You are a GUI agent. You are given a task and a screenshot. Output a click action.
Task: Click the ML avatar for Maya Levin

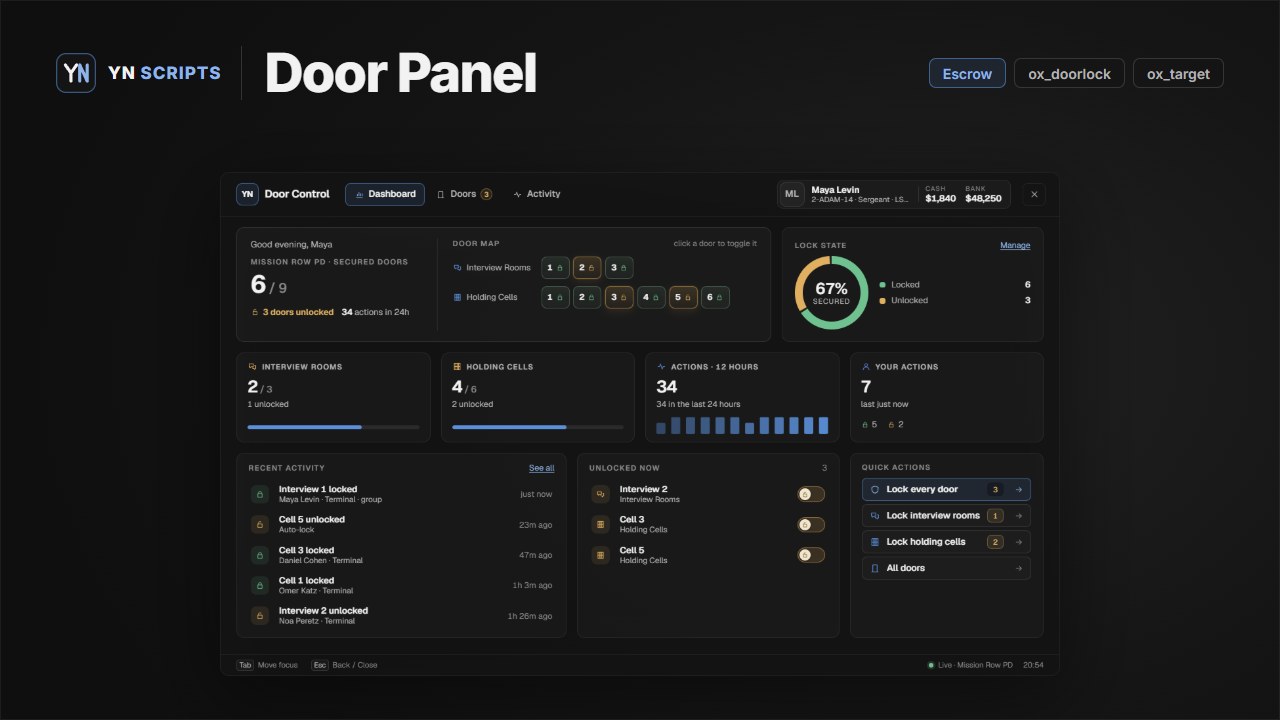point(792,194)
